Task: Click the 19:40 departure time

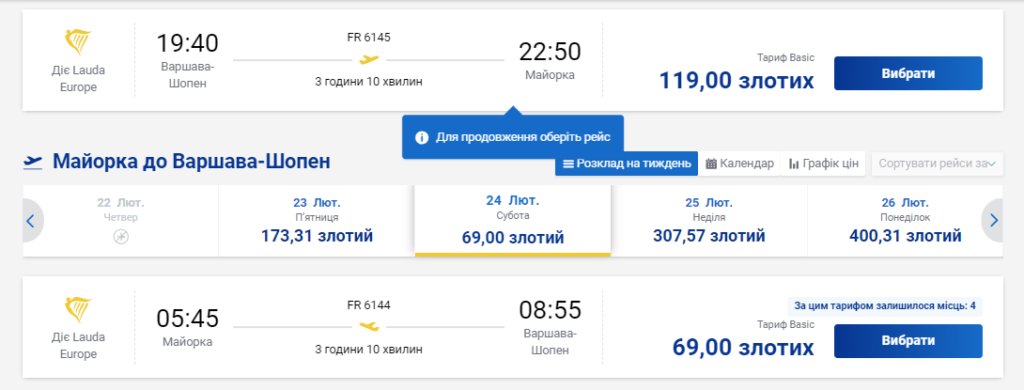Action: (x=187, y=44)
